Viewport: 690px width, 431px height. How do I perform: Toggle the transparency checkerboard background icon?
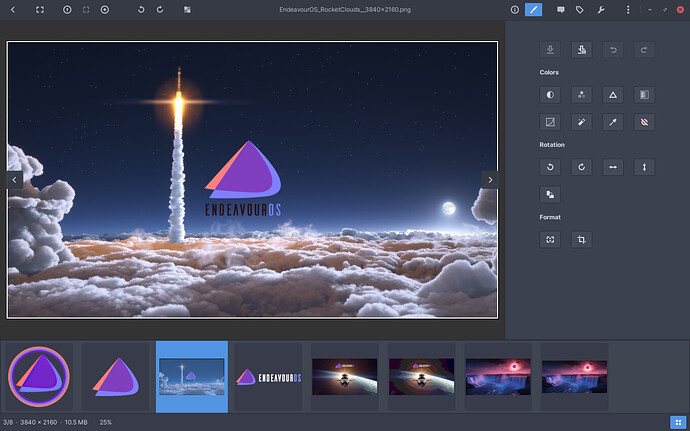pos(187,9)
